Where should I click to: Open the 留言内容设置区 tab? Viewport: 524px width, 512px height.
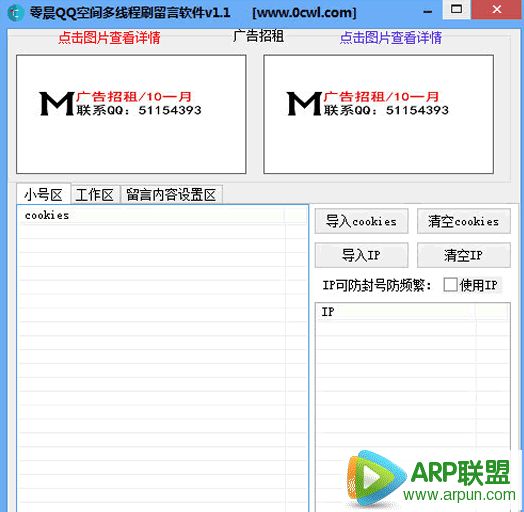[x=171, y=195]
